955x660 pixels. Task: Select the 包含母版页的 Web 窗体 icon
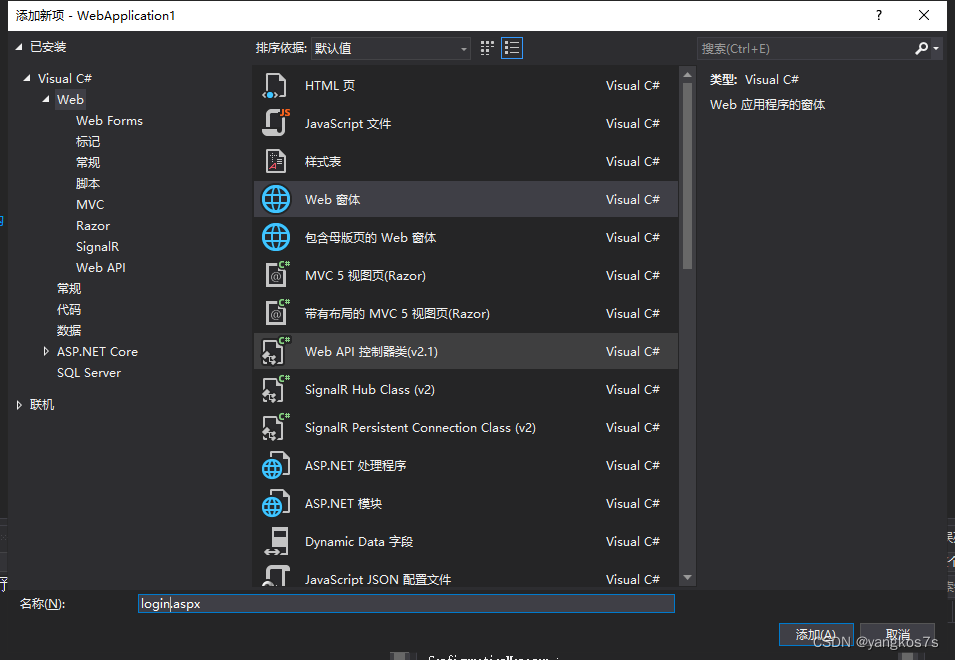(x=275, y=237)
